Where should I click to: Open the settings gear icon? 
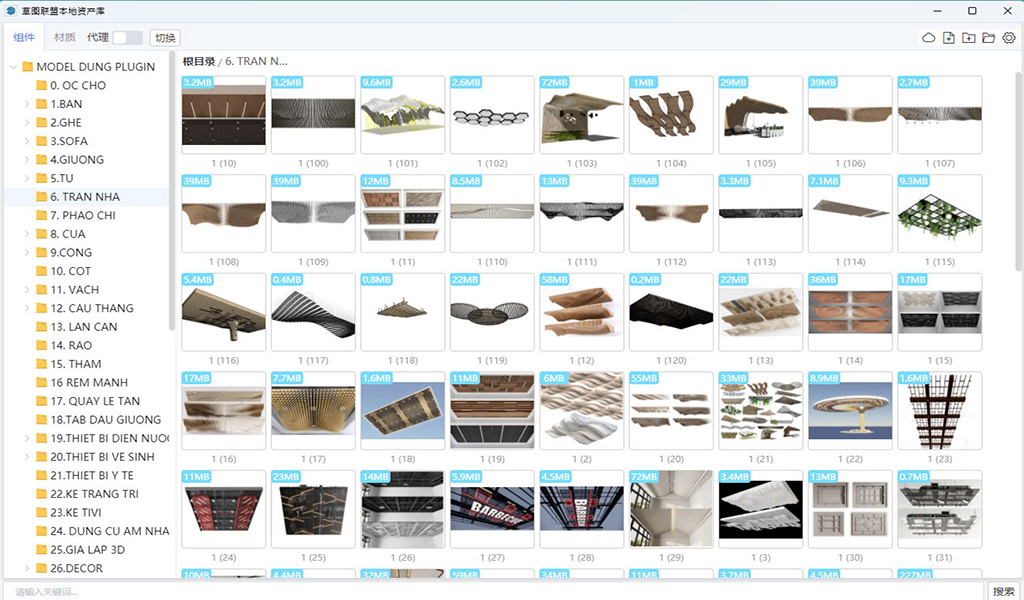pyautogui.click(x=1009, y=38)
